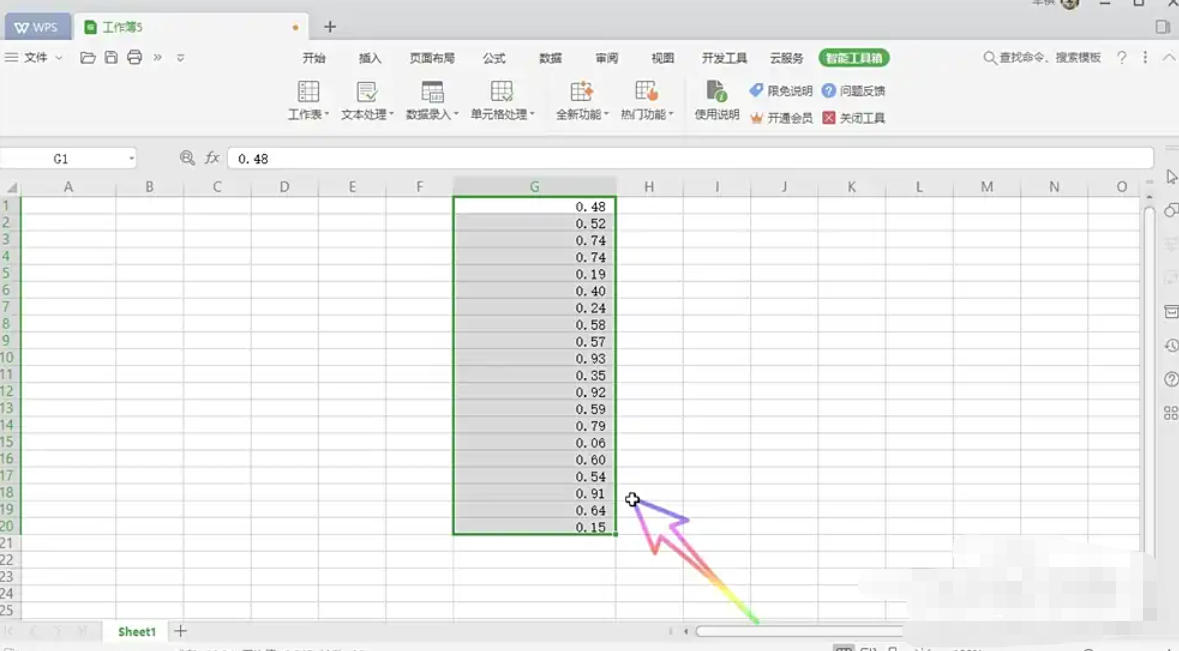Click the fx insert function icon
Image resolution: width=1179 pixels, height=651 pixels.
click(211, 157)
